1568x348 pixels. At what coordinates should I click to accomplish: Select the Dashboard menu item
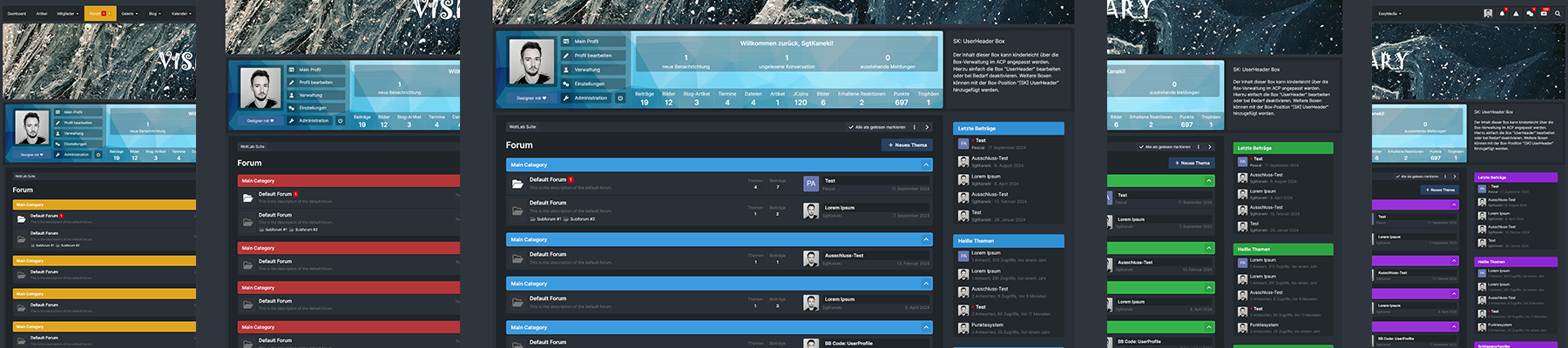(17, 14)
